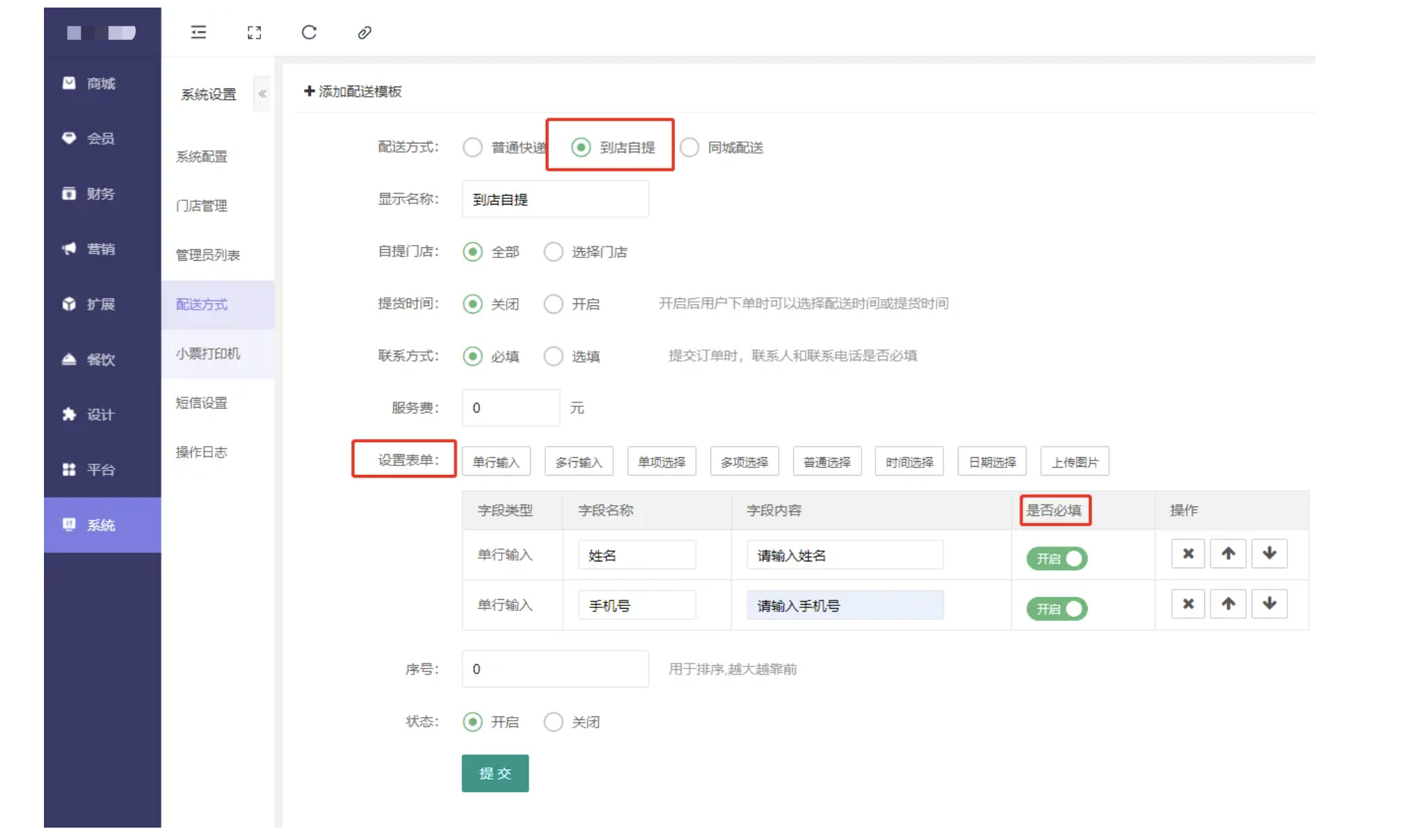Toggle the sidebar menu collapse icon

(x=198, y=32)
